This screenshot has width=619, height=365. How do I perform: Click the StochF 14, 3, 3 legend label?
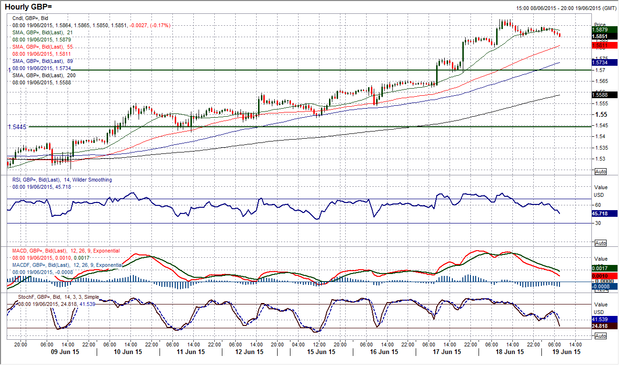[x=58, y=297]
